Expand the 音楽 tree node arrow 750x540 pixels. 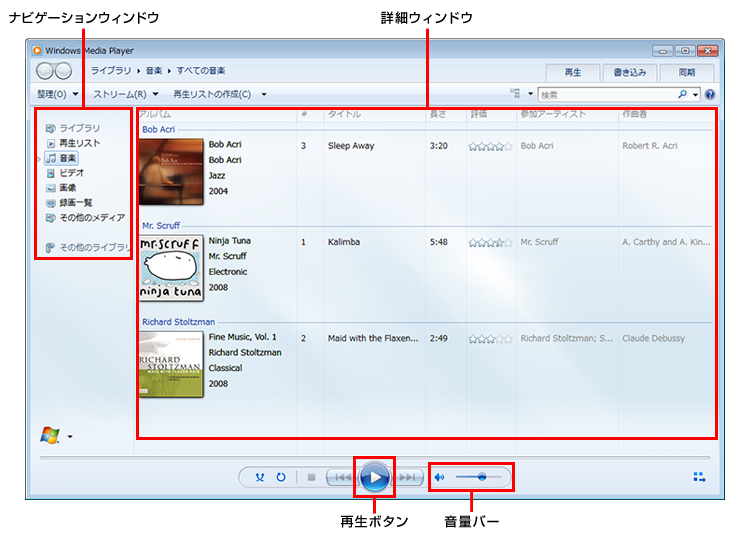(x=39, y=159)
